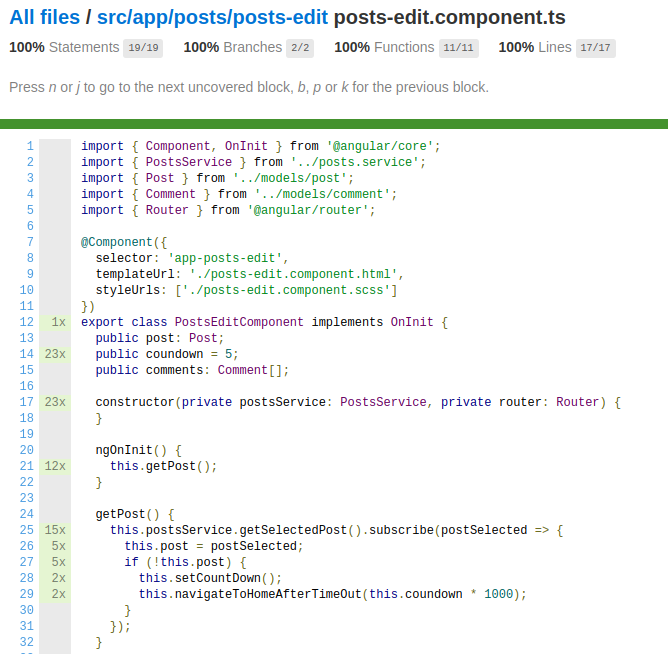Click line number 21
The height and width of the screenshot is (654, 668).
coord(26,466)
